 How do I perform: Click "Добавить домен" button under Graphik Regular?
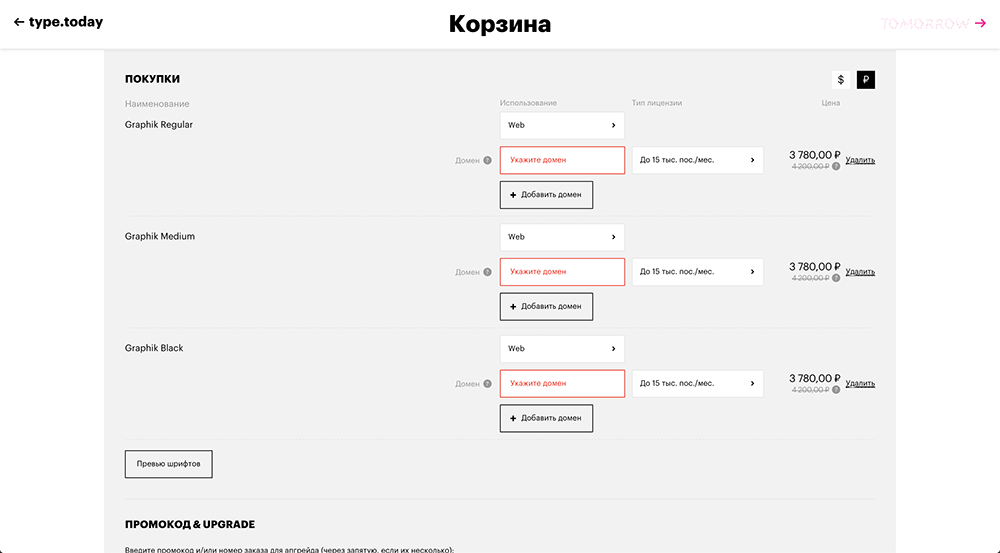pyautogui.click(x=546, y=195)
